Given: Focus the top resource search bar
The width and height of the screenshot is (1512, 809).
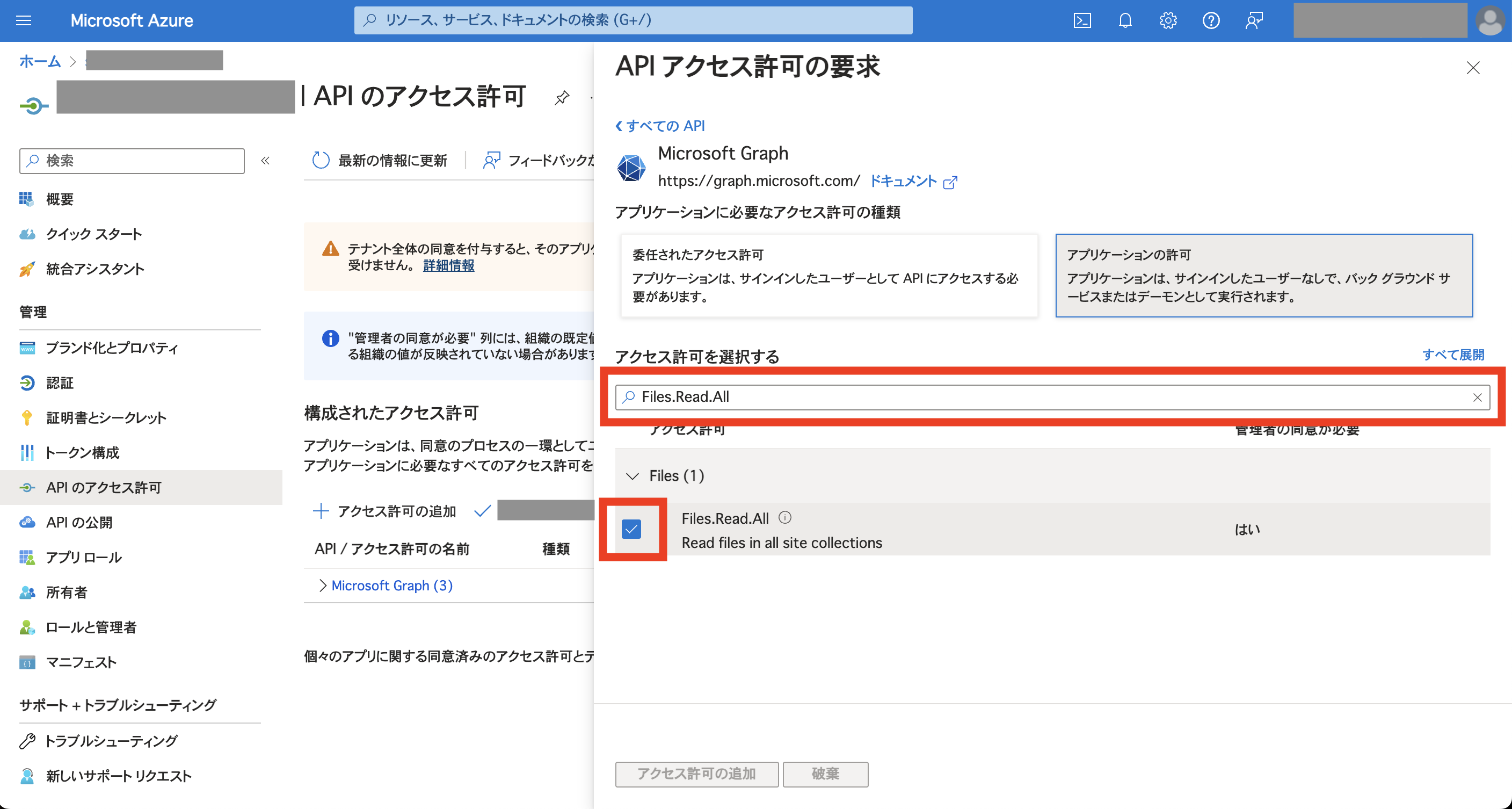Looking at the screenshot, I should [x=633, y=20].
